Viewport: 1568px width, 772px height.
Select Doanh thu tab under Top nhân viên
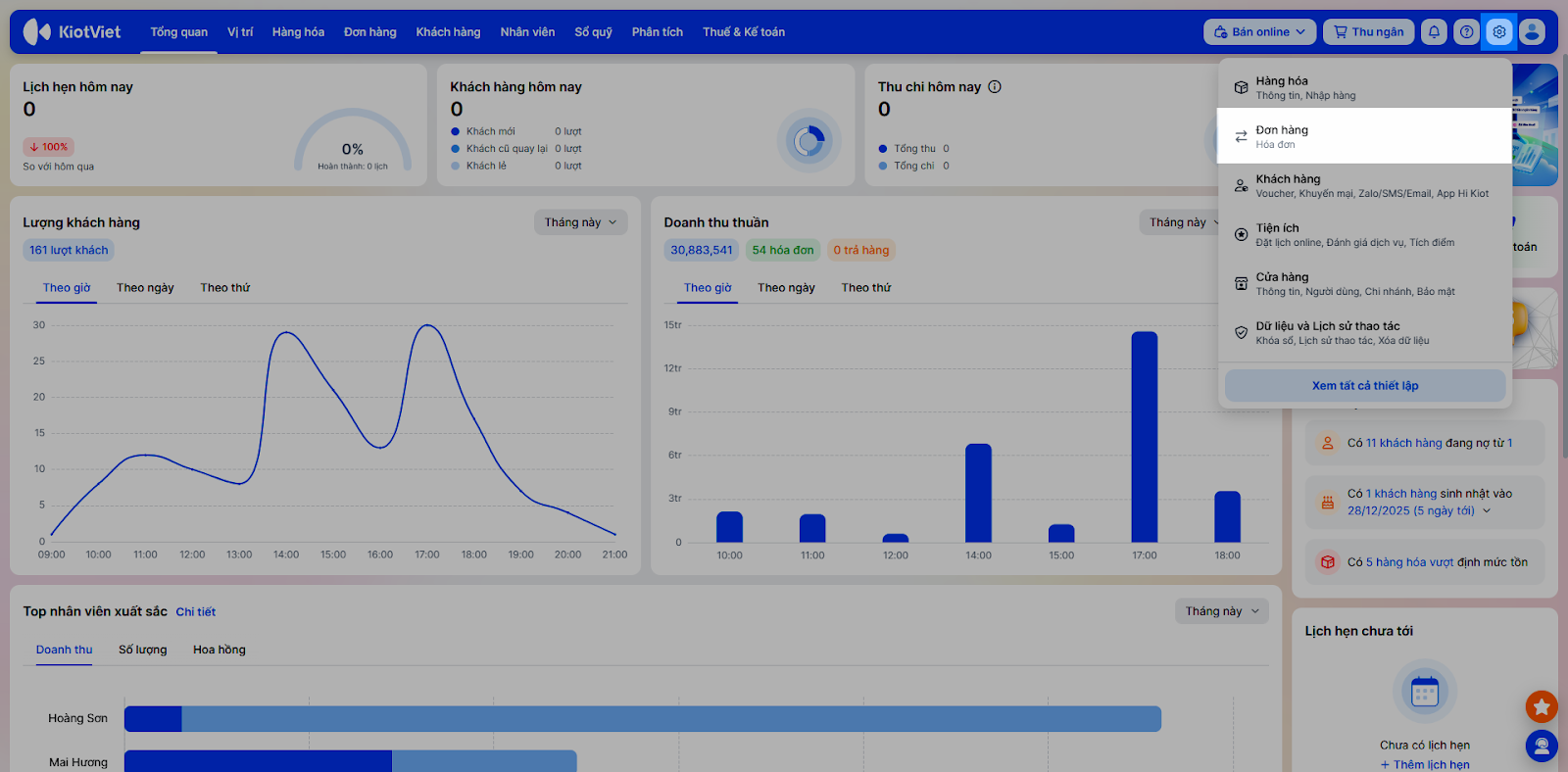point(65,650)
